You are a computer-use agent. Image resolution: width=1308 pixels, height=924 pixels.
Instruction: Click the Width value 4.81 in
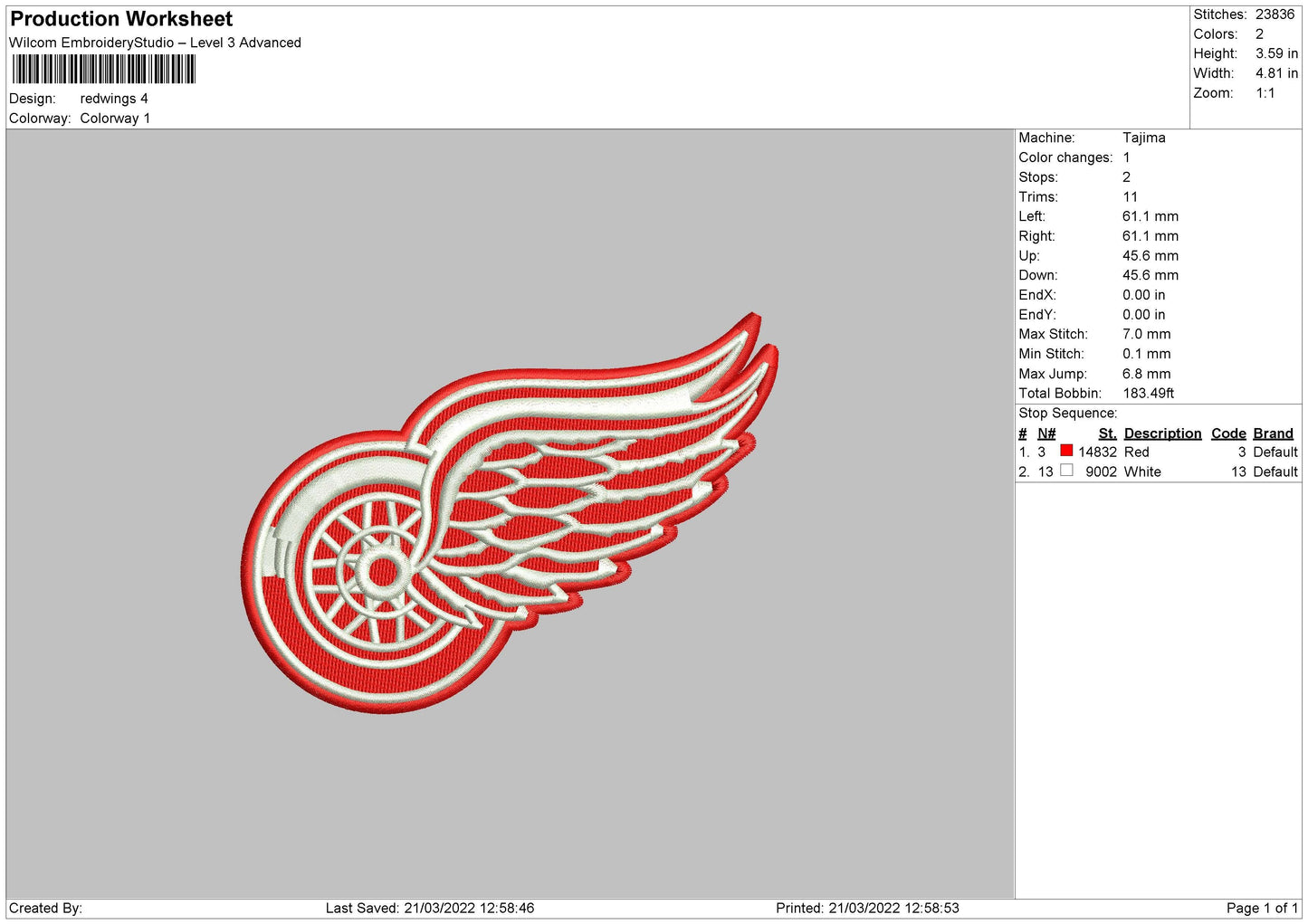tap(1276, 73)
